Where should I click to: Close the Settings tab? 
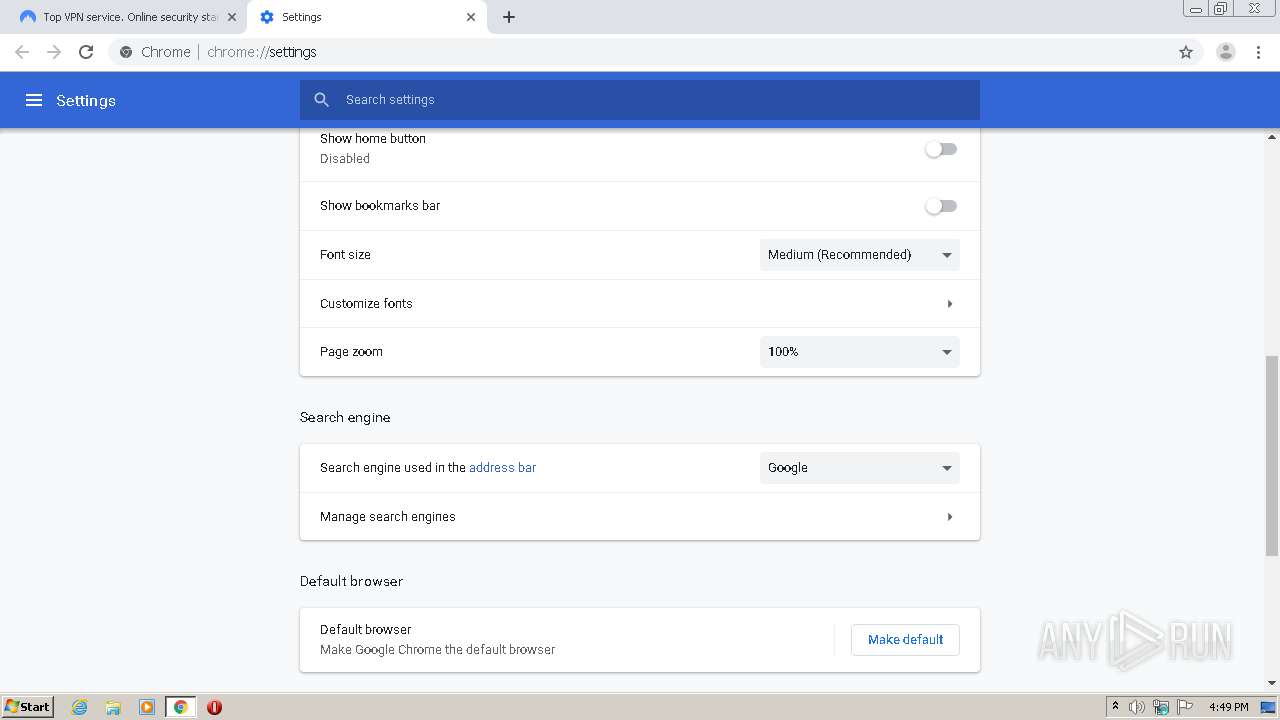pos(471,17)
